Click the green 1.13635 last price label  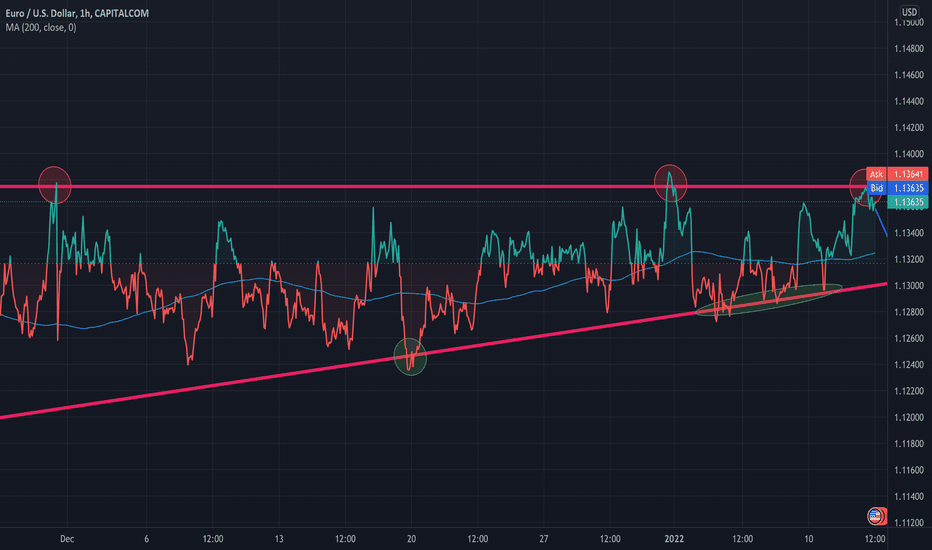click(908, 202)
